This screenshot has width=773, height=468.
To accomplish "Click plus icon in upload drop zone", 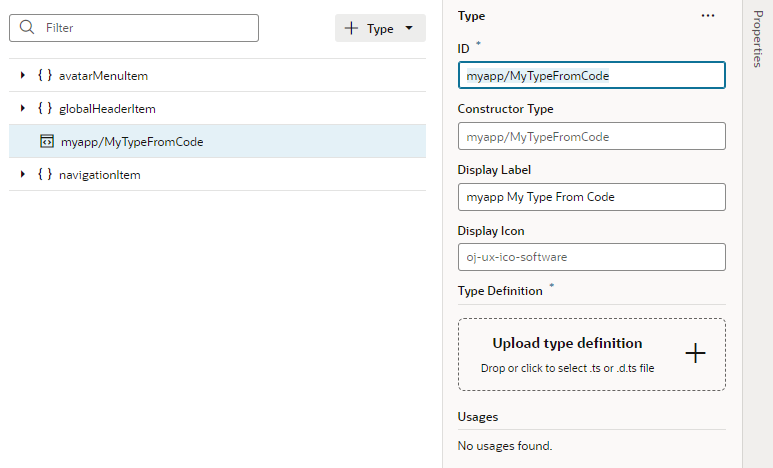I will tap(695, 354).
